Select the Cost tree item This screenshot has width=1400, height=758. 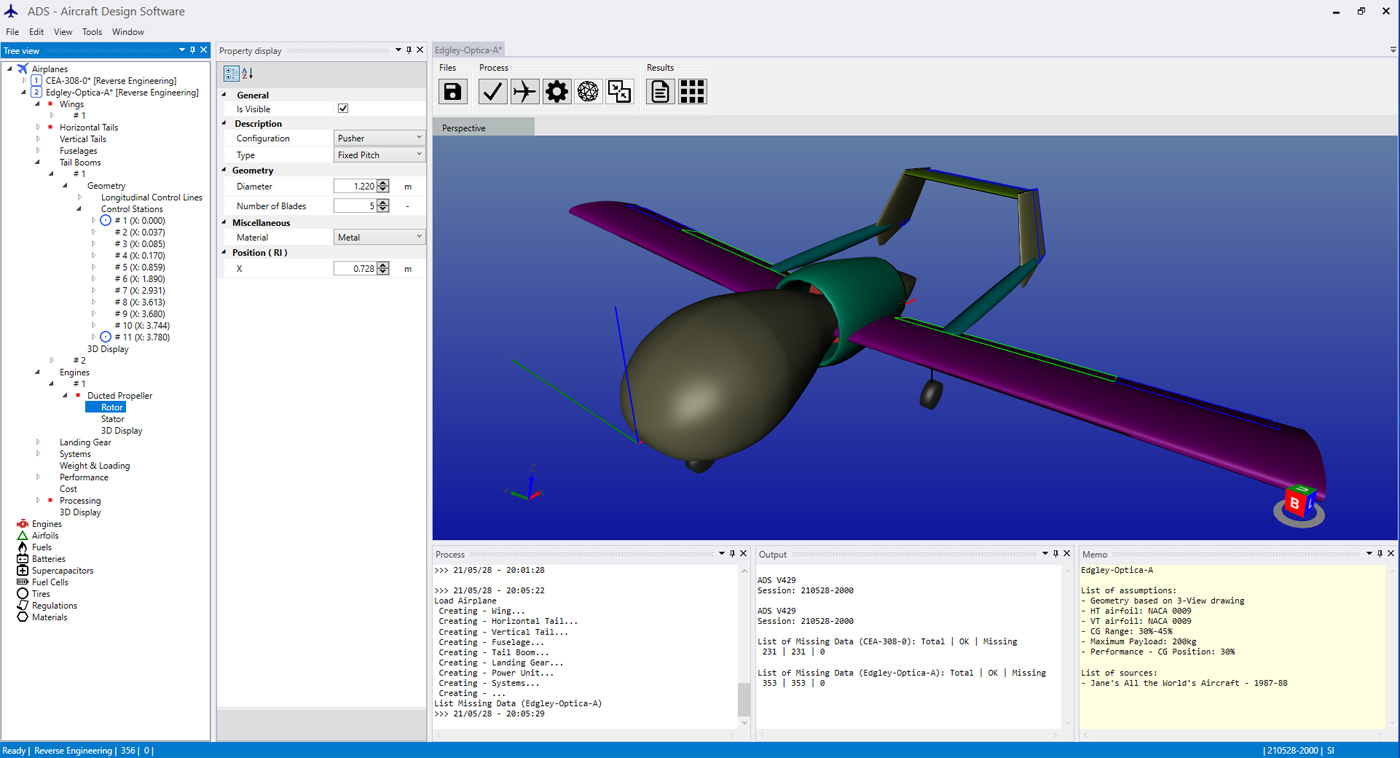[x=68, y=489]
